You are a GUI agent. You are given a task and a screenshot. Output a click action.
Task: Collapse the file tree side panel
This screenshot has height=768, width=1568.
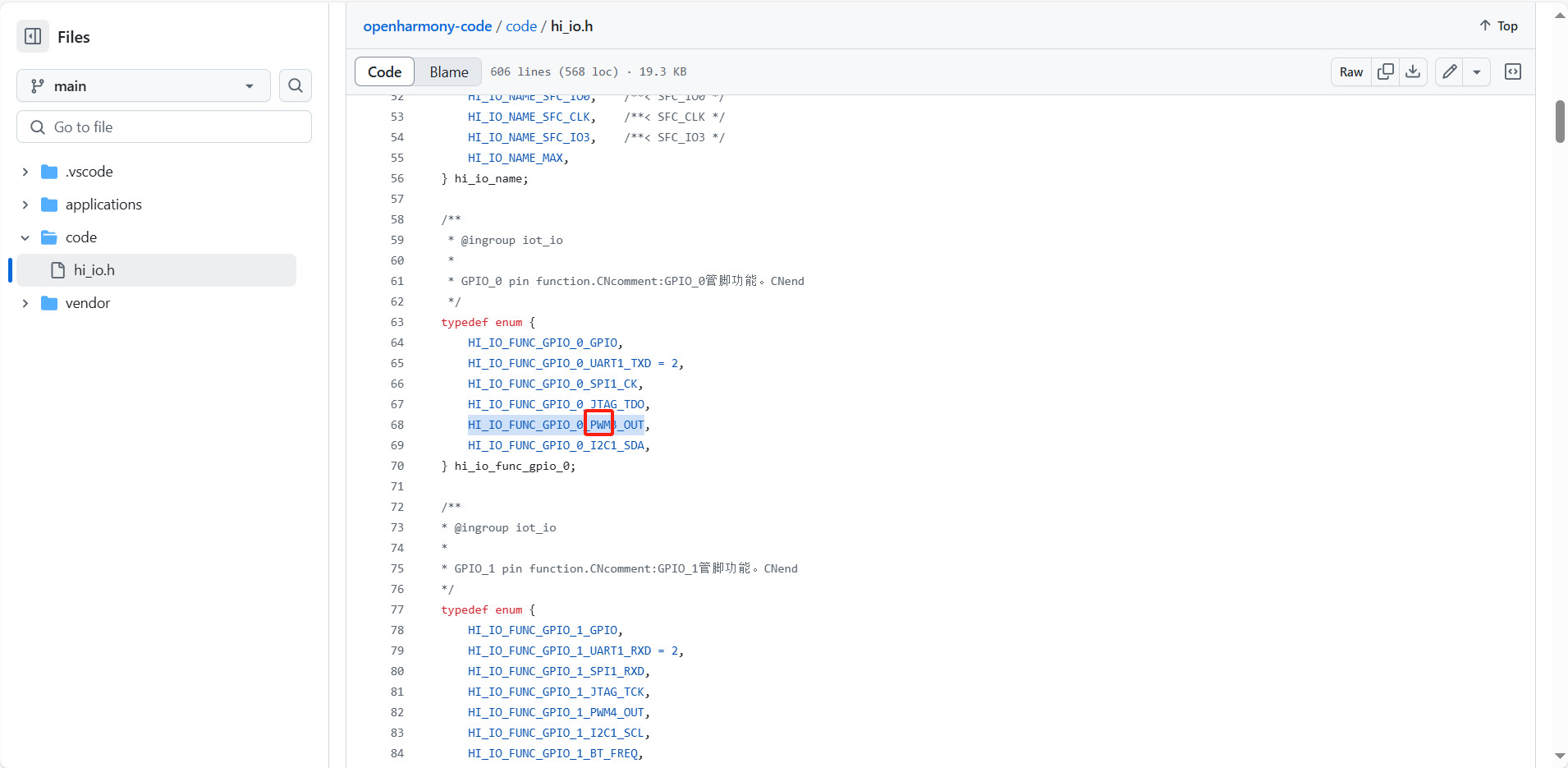pyautogui.click(x=33, y=36)
